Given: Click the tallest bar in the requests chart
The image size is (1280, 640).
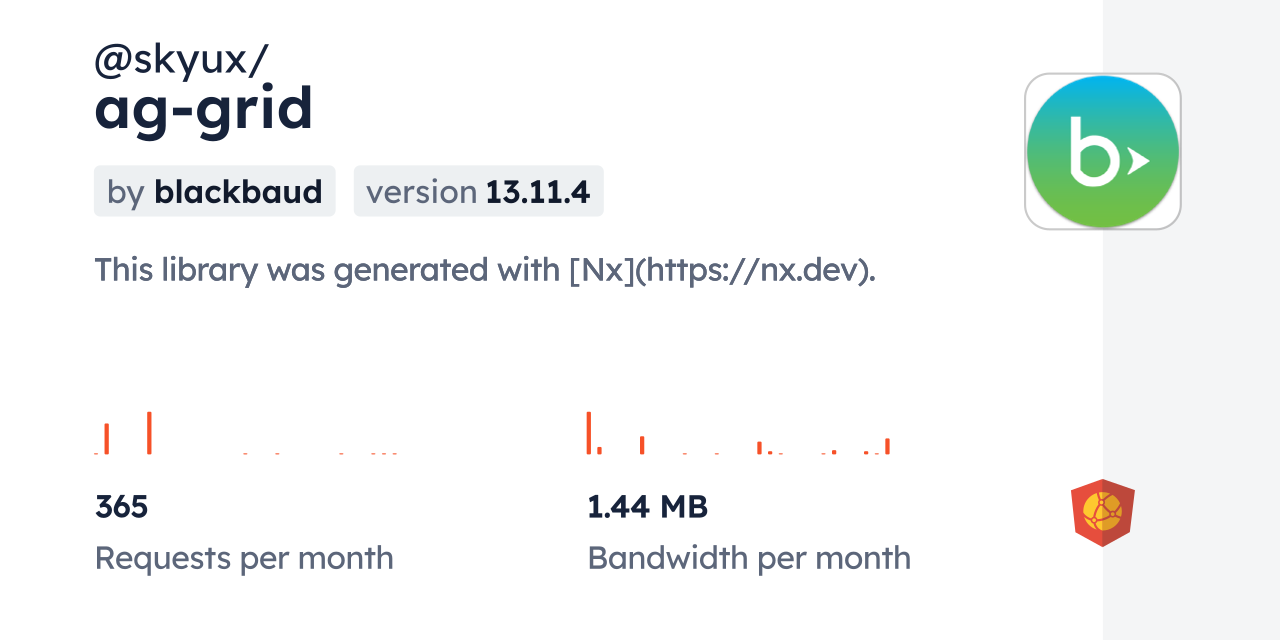Looking at the screenshot, I should tap(149, 433).
